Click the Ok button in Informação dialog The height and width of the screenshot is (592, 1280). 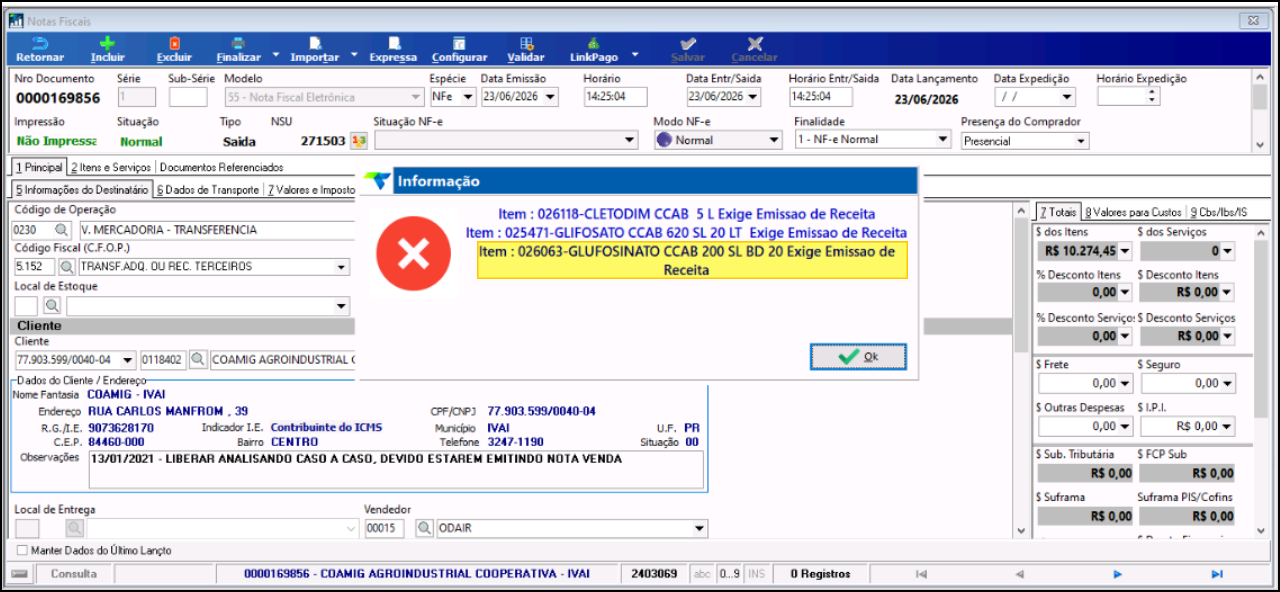click(858, 357)
